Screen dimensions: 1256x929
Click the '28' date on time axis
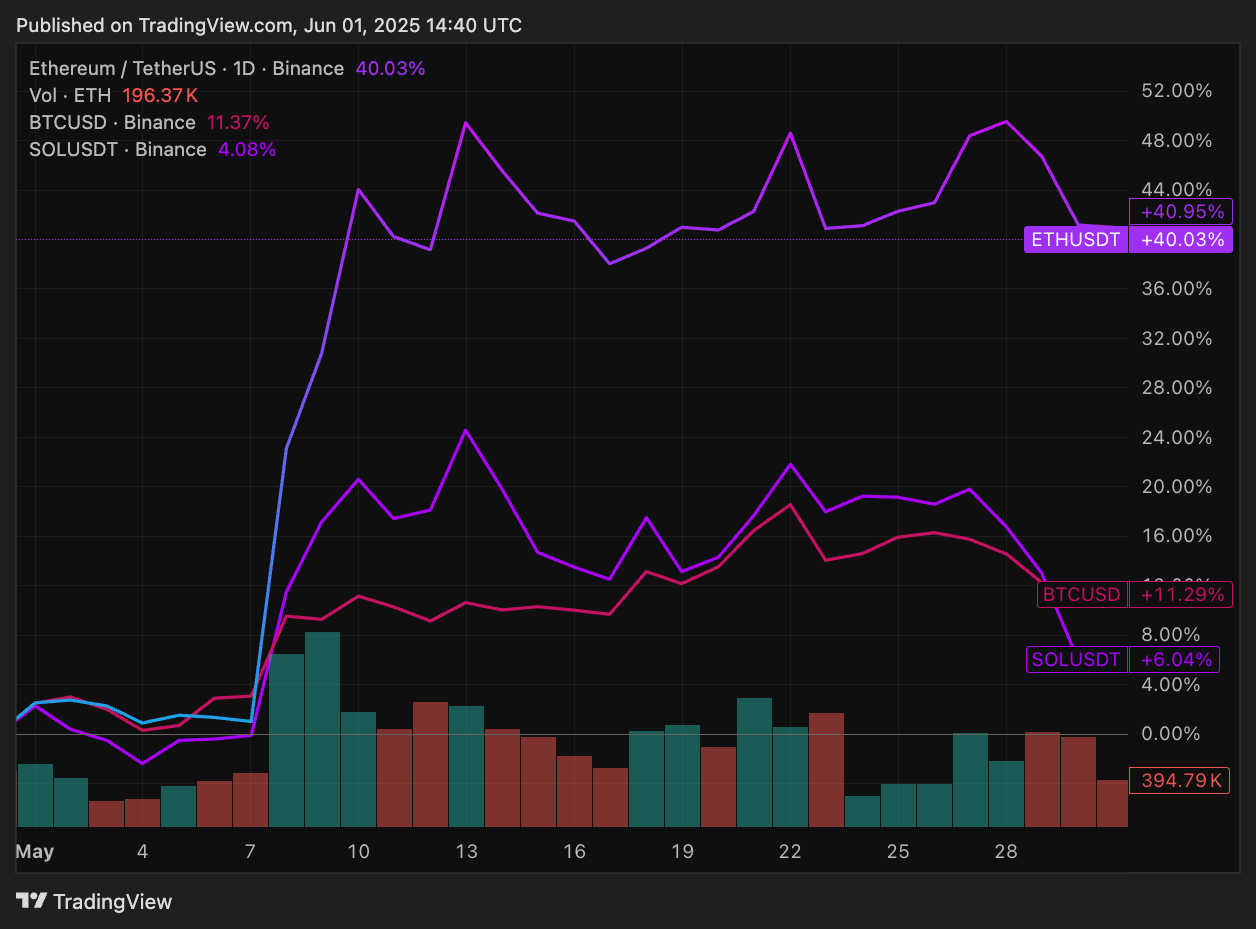1006,852
